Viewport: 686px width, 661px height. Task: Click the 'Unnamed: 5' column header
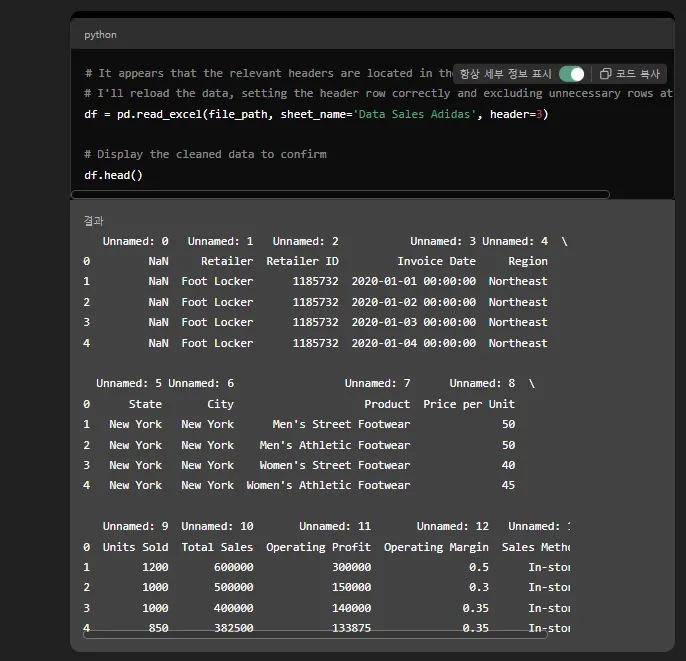[129, 384]
